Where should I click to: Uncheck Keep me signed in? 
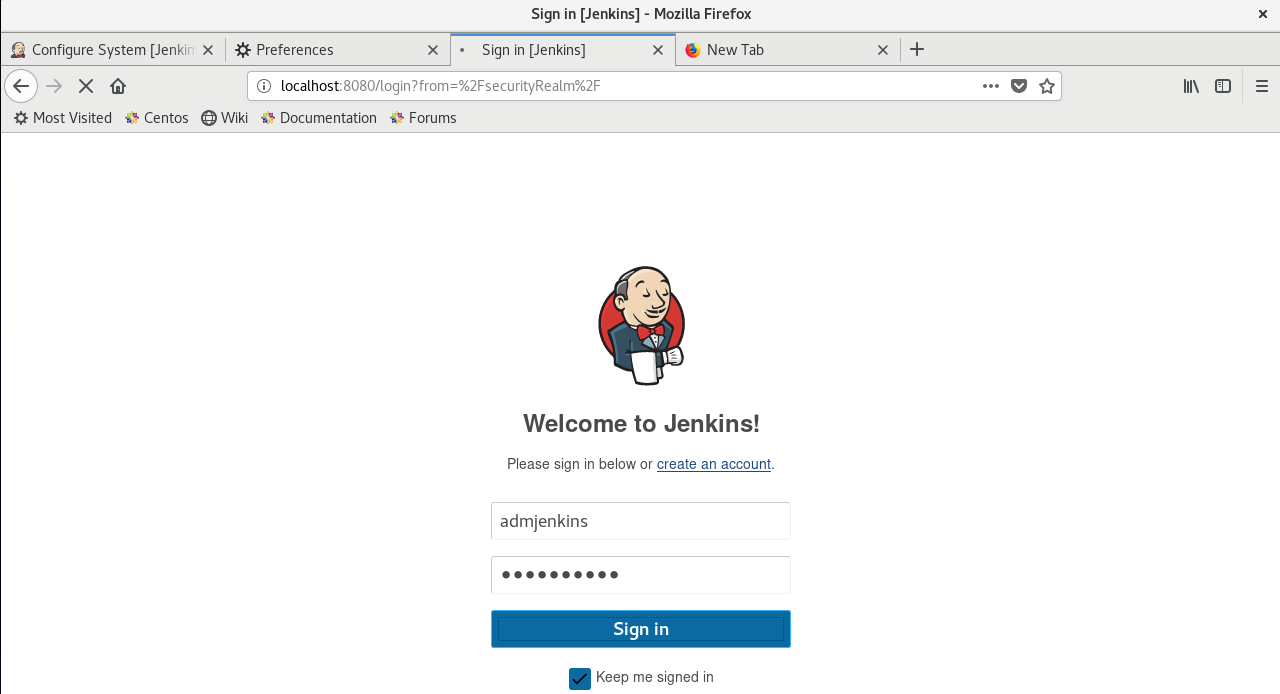pyautogui.click(x=580, y=678)
